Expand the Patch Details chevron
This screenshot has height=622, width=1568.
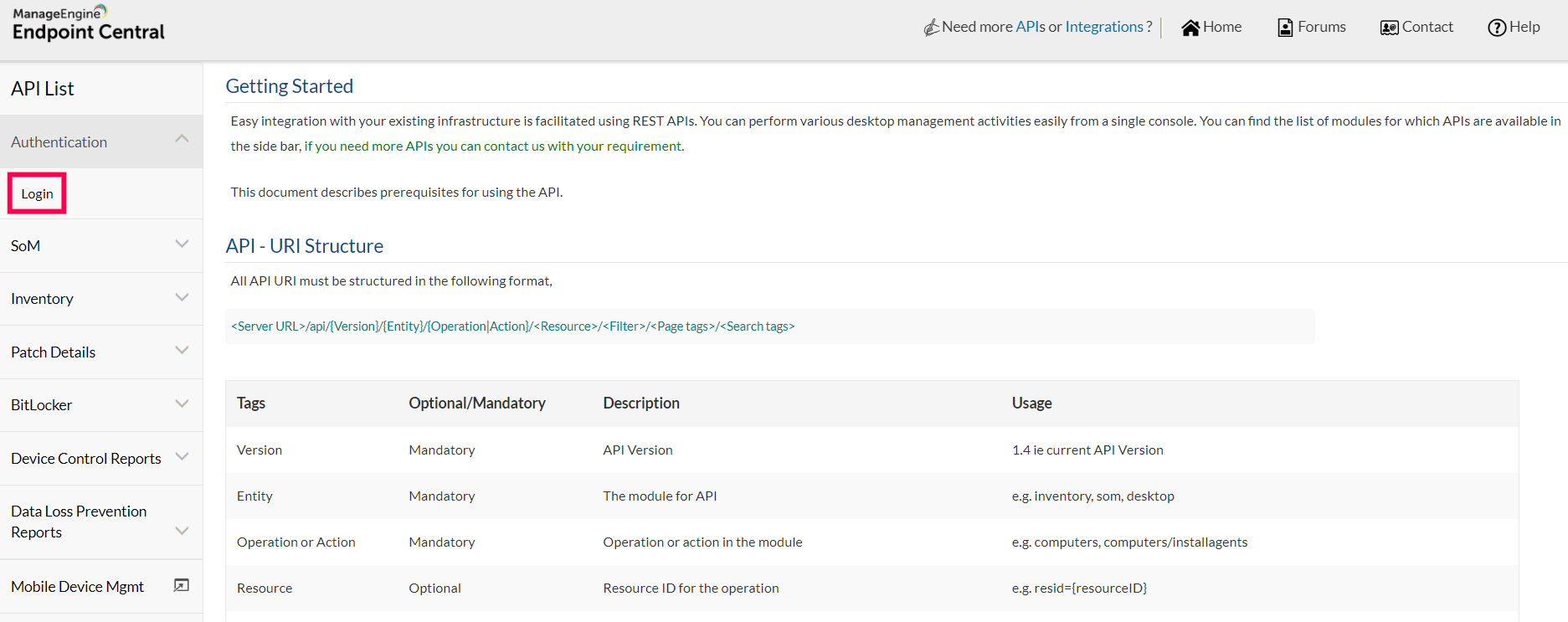(x=182, y=350)
